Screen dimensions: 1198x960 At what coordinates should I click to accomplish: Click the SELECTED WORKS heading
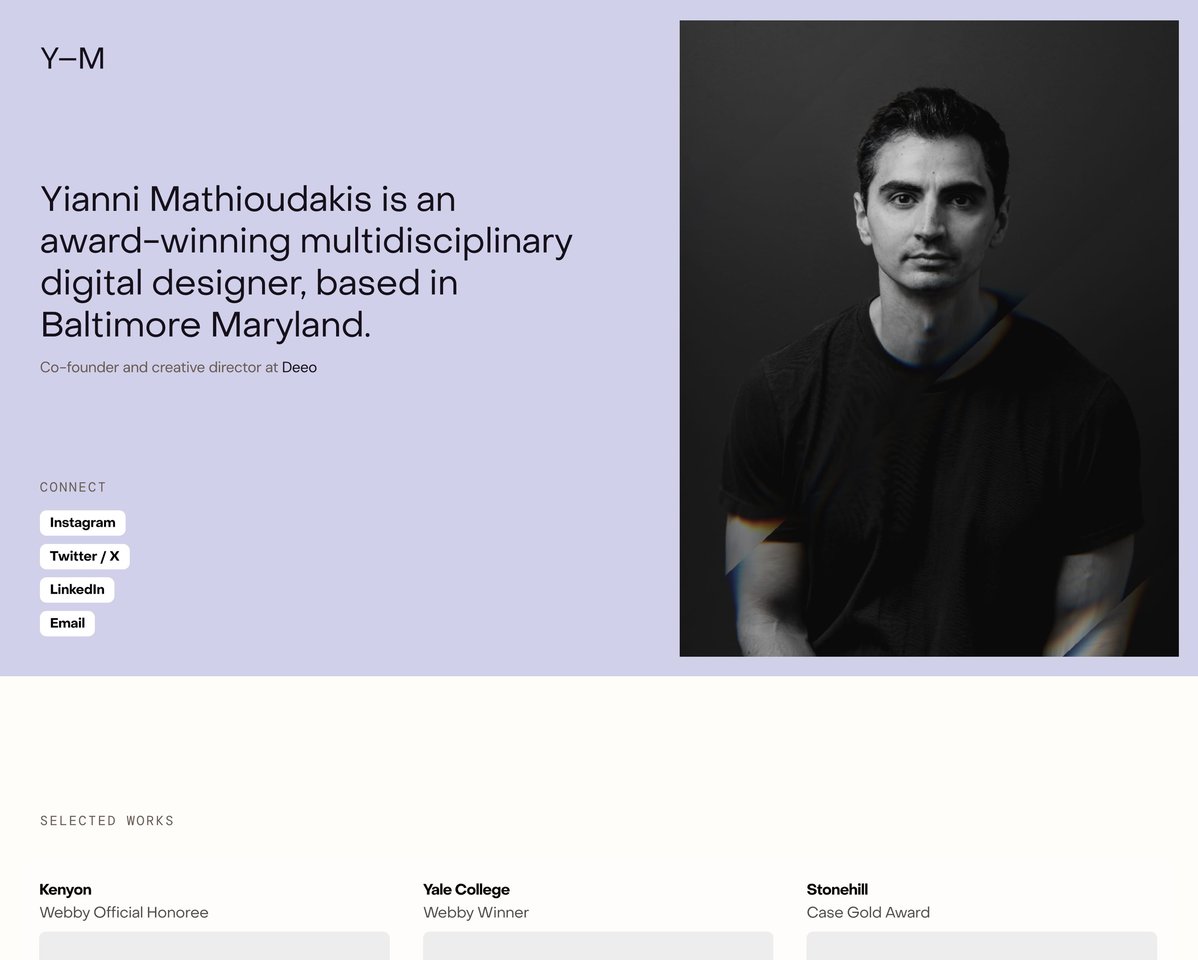click(x=107, y=820)
